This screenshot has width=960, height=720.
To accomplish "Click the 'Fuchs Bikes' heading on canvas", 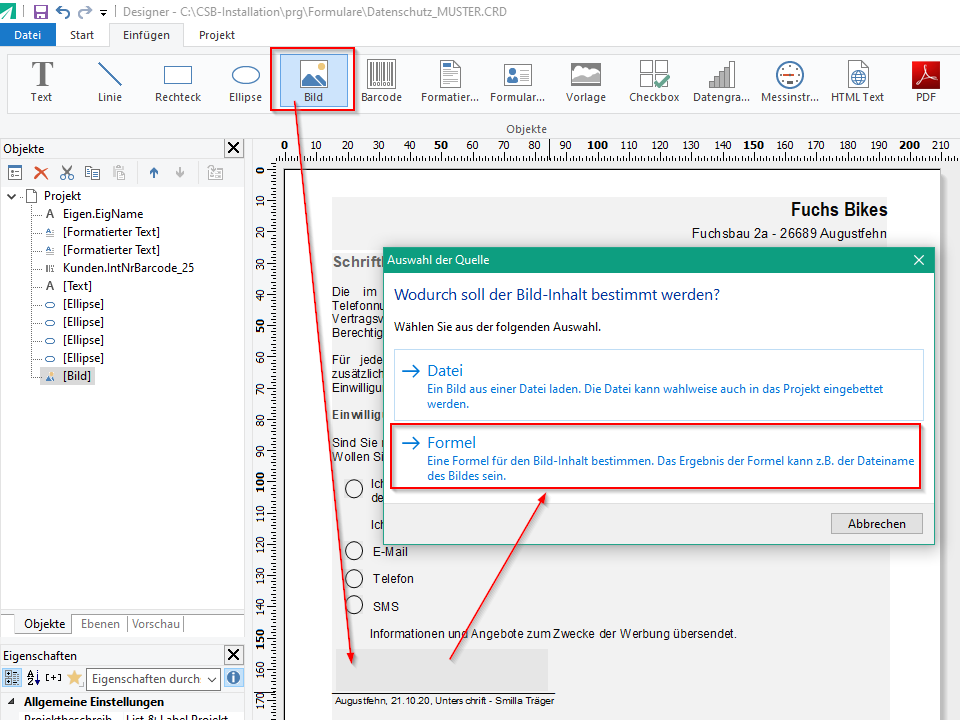I will coord(839,209).
